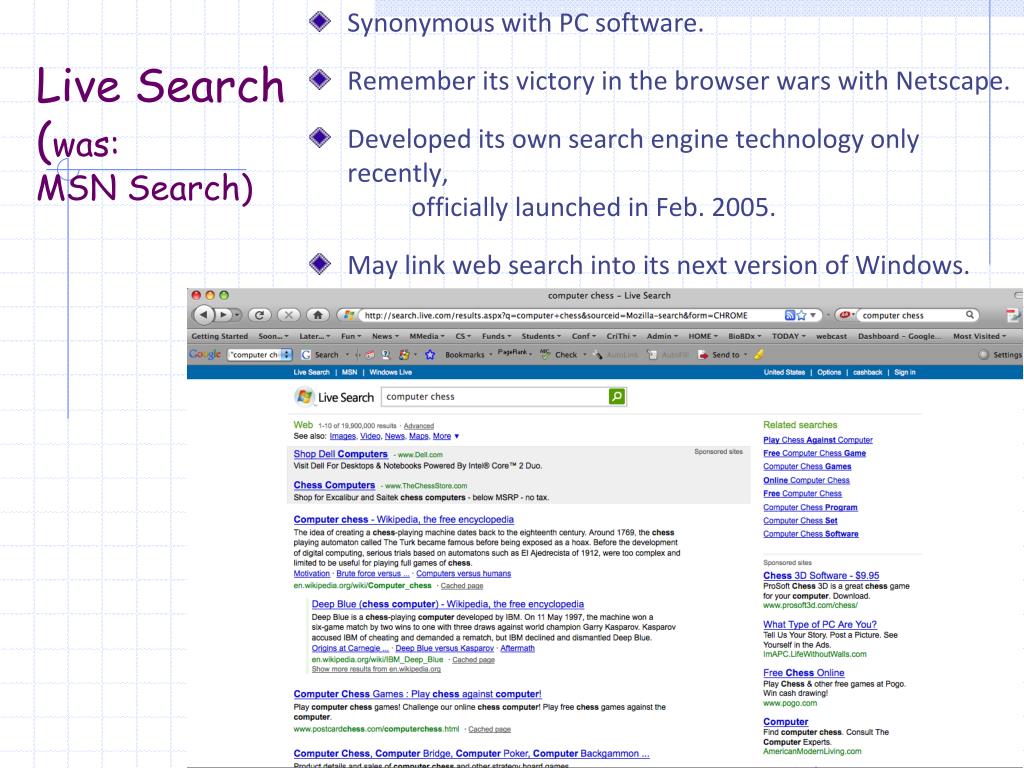Screen dimensions: 1024x768
Task: Click the Live Search query input box
Action: tap(495, 396)
